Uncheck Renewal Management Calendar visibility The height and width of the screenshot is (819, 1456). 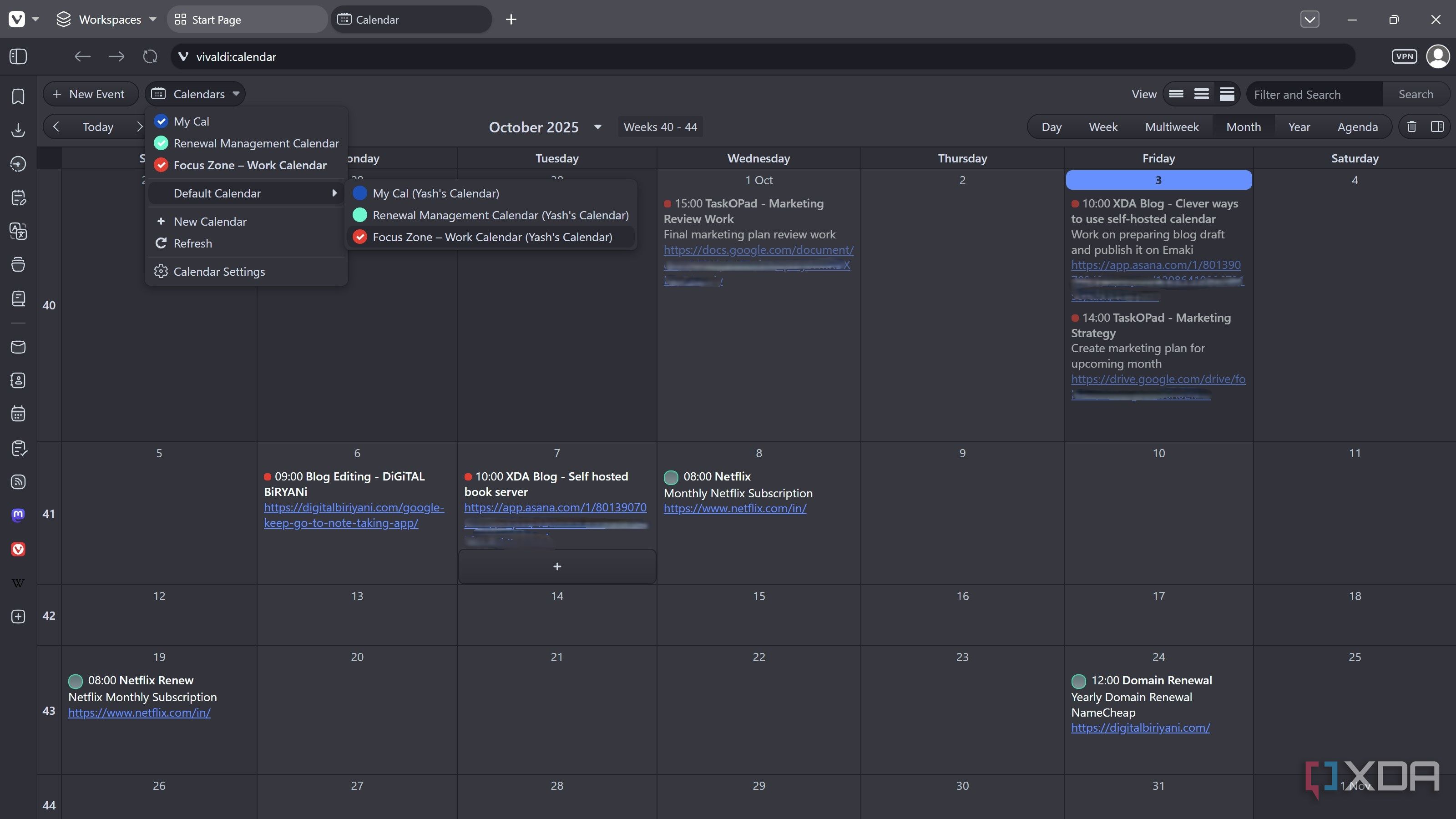(x=161, y=143)
